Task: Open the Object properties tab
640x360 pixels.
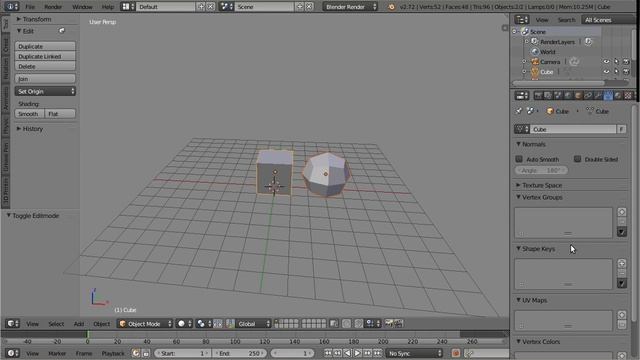Action: point(578,96)
